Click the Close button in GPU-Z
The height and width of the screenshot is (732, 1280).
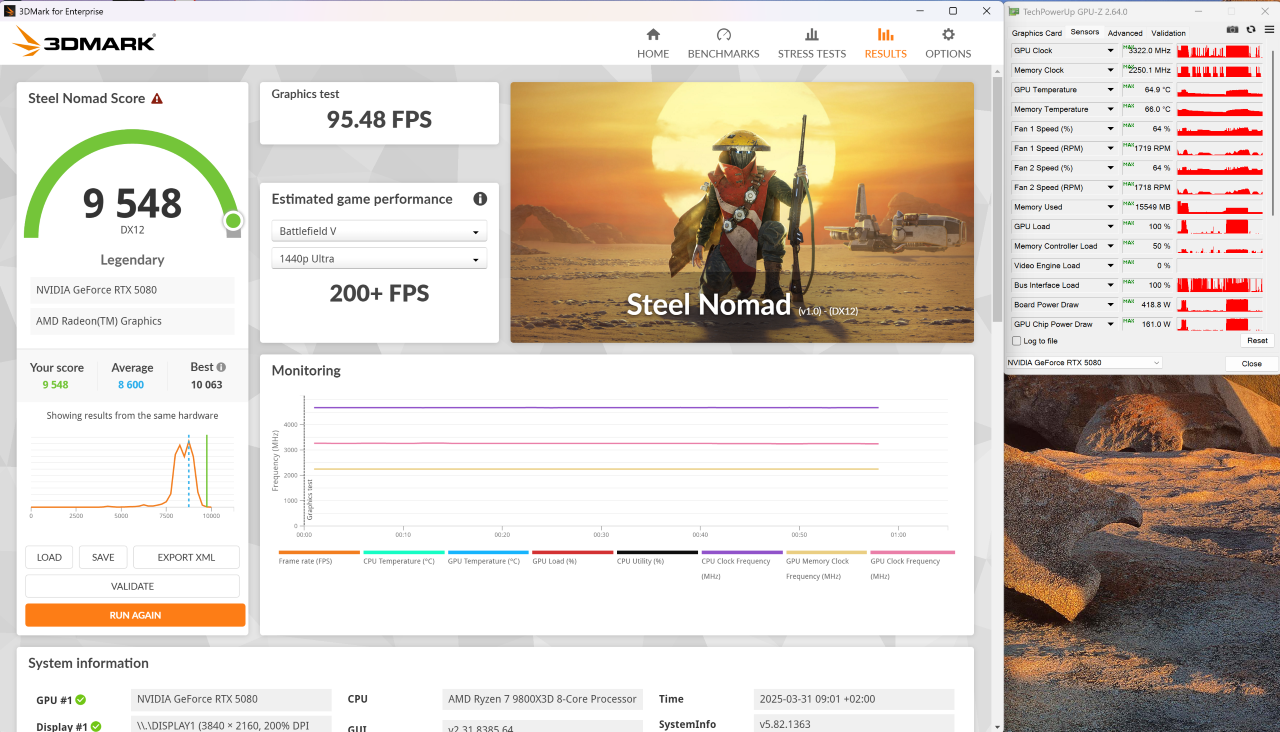tap(1251, 363)
